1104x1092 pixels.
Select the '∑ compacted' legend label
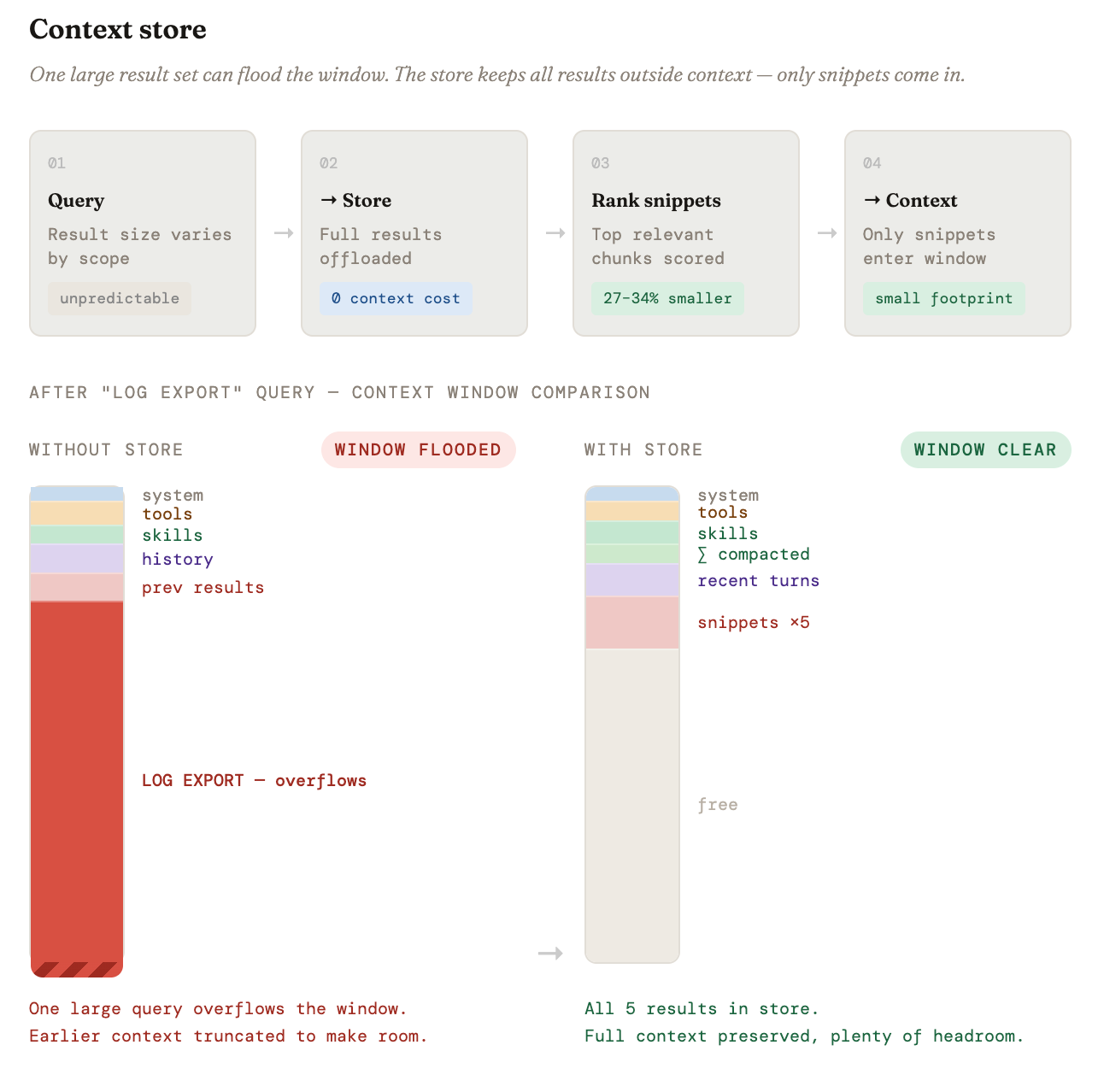(753, 555)
